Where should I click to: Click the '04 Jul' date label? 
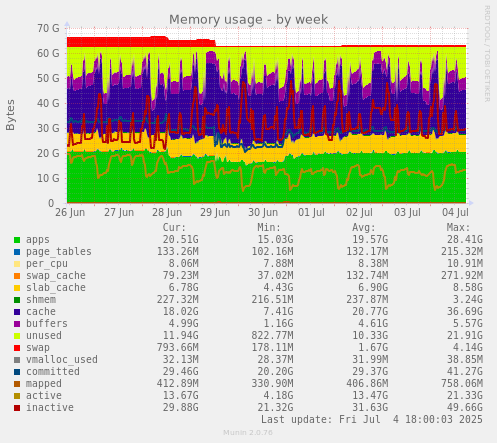[x=455, y=212]
